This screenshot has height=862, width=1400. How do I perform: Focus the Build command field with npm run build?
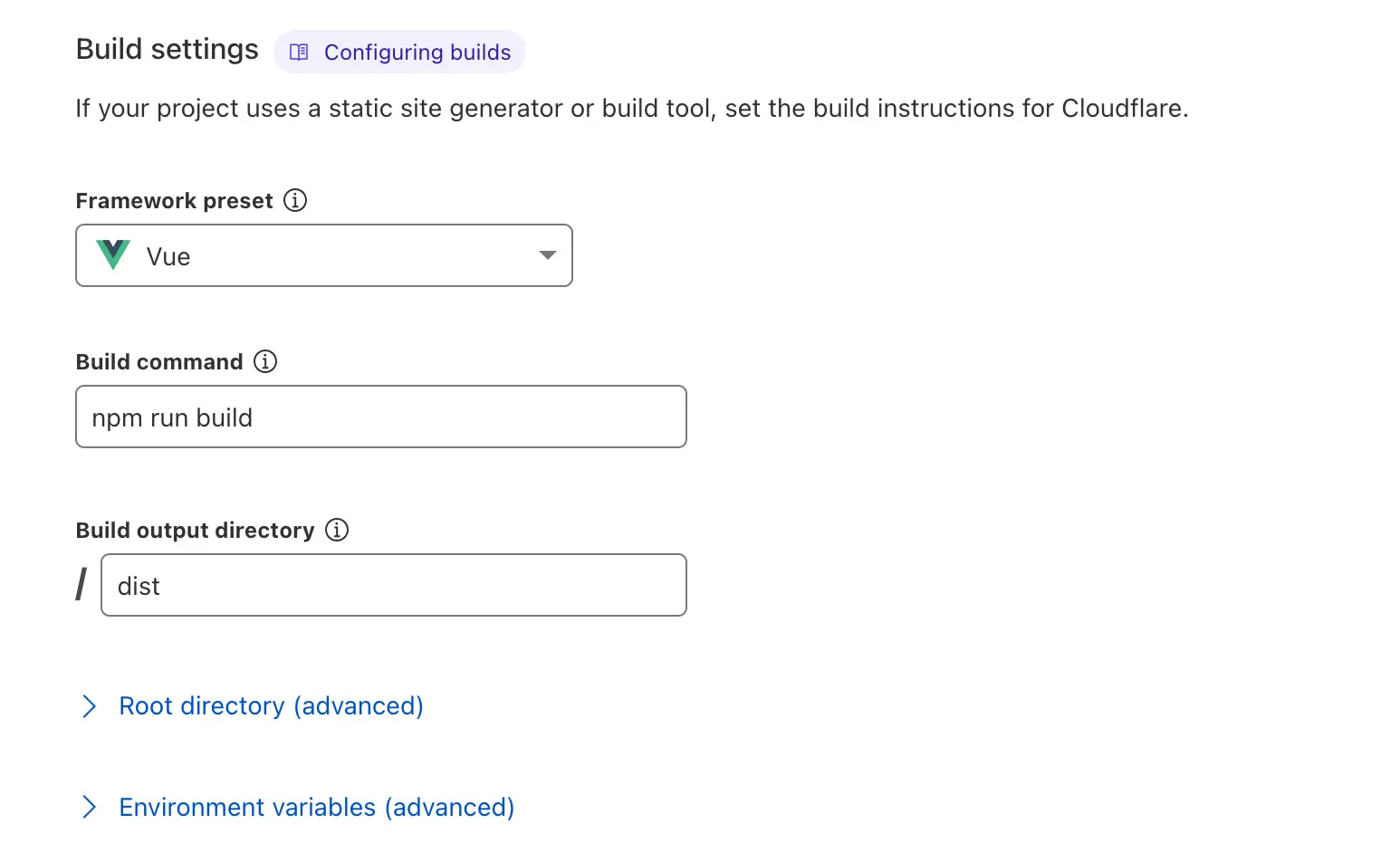(381, 417)
